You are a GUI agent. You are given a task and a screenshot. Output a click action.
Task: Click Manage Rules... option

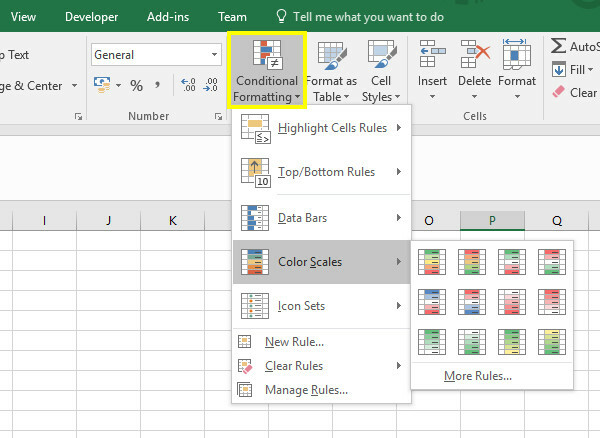point(306,390)
